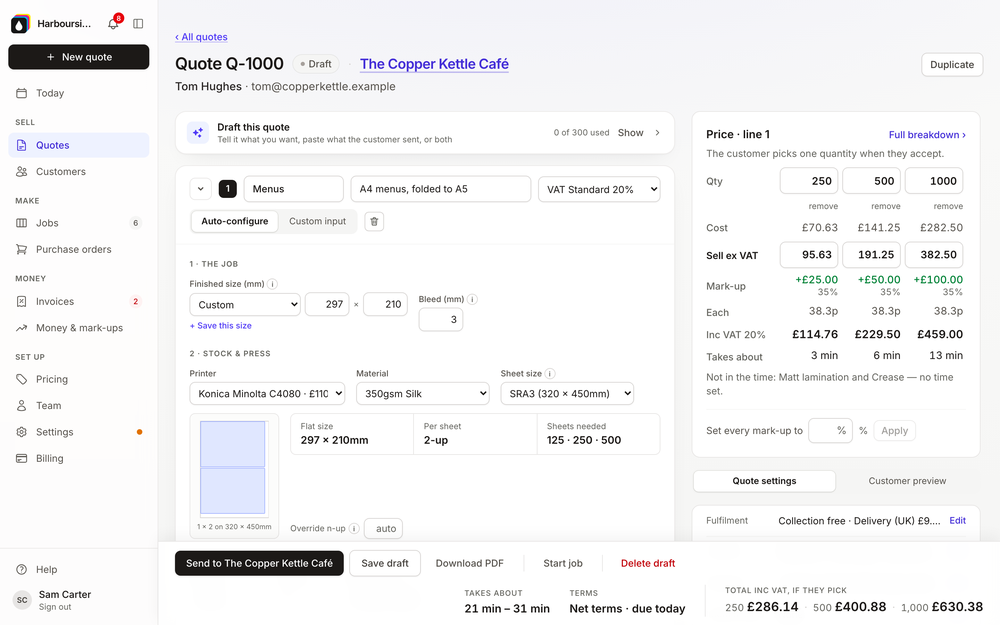Edit the Fulfilment settings
Screen dimensions: 1000x625
(x=957, y=520)
